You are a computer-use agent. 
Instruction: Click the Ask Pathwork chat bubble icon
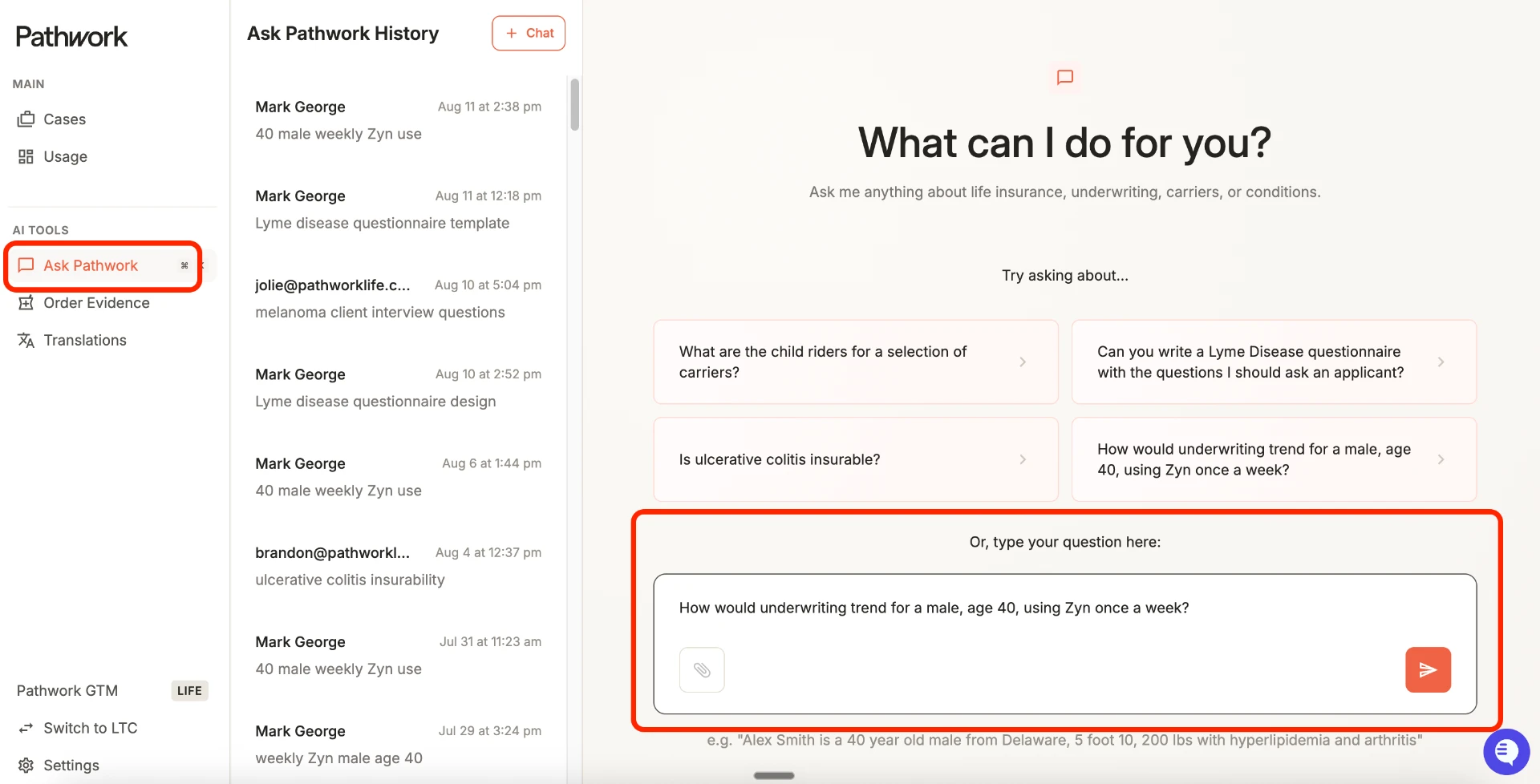[x=26, y=265]
